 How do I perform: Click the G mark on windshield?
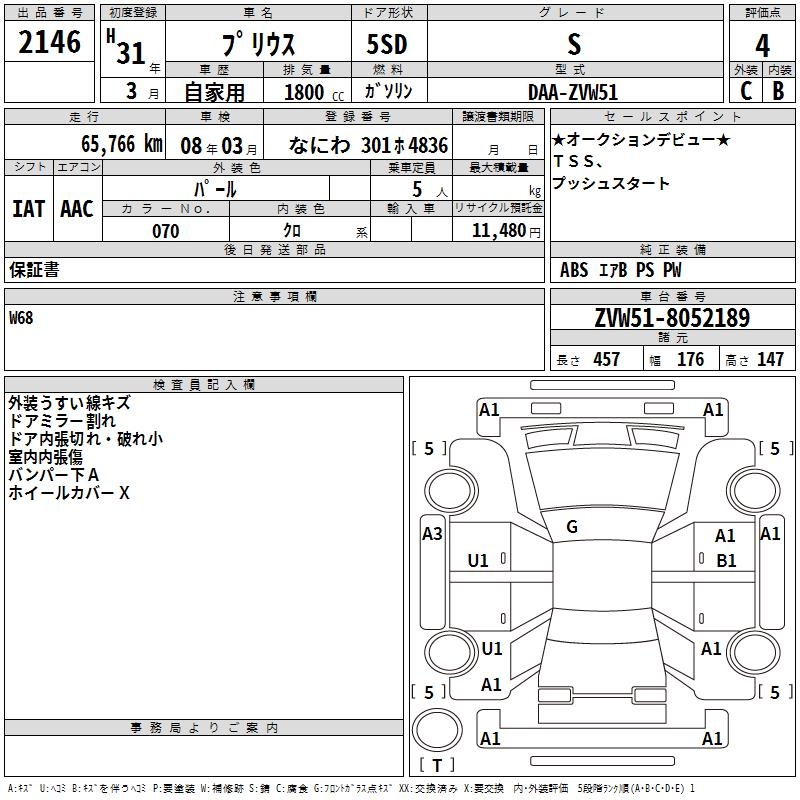click(x=572, y=527)
